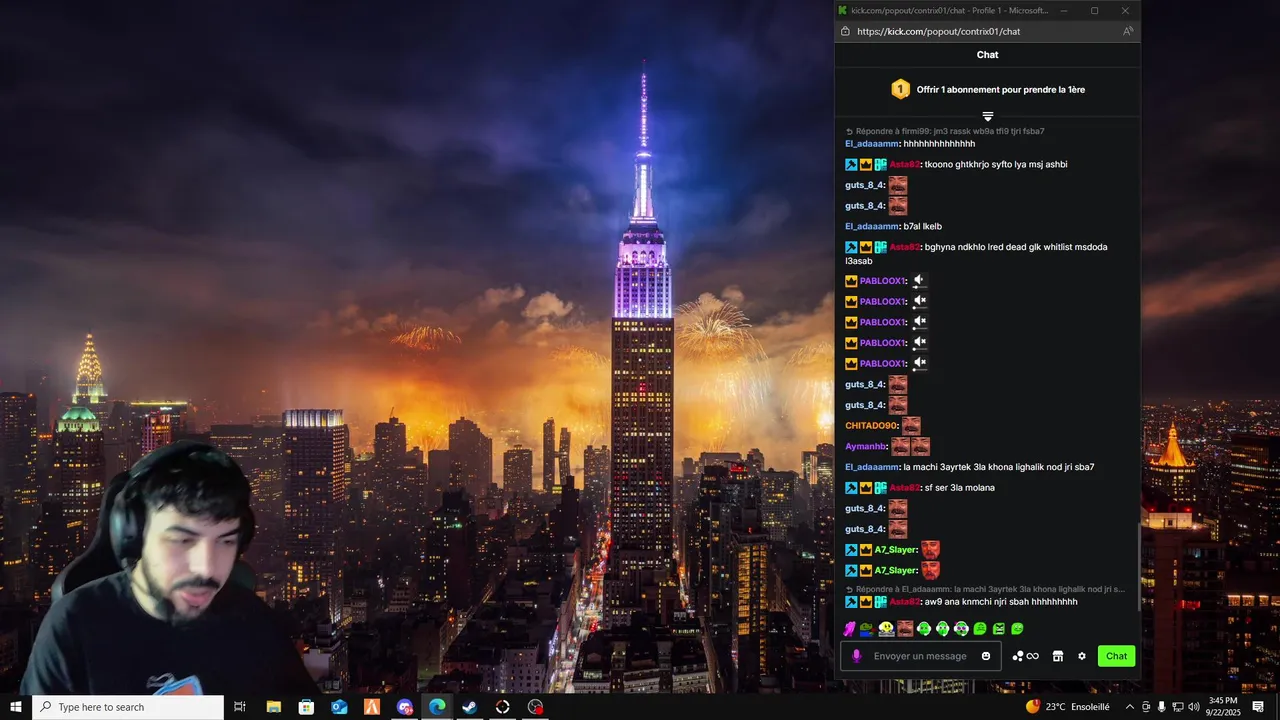Open Windows Start menu
This screenshot has height=720, width=1280.
click(16, 707)
